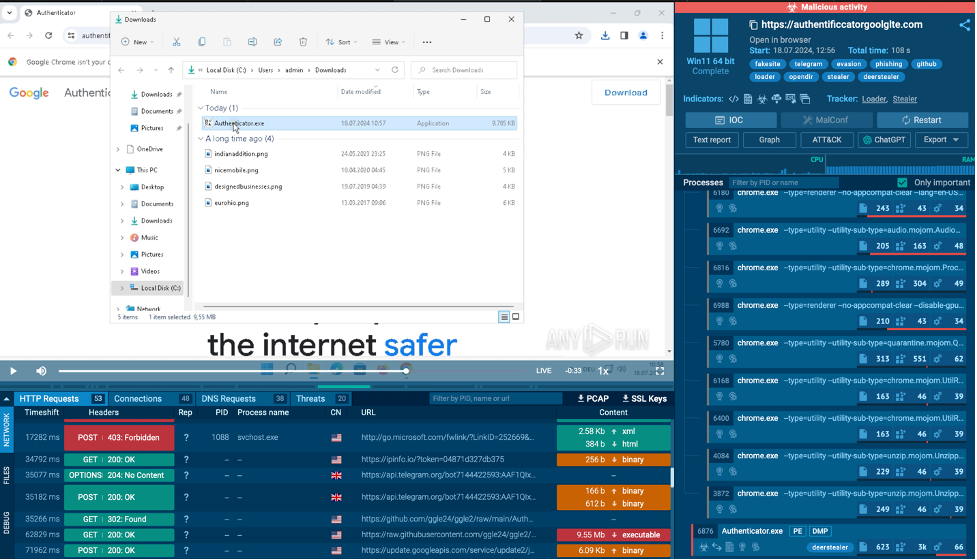Switch to the HTTP Requests tab

60,399
